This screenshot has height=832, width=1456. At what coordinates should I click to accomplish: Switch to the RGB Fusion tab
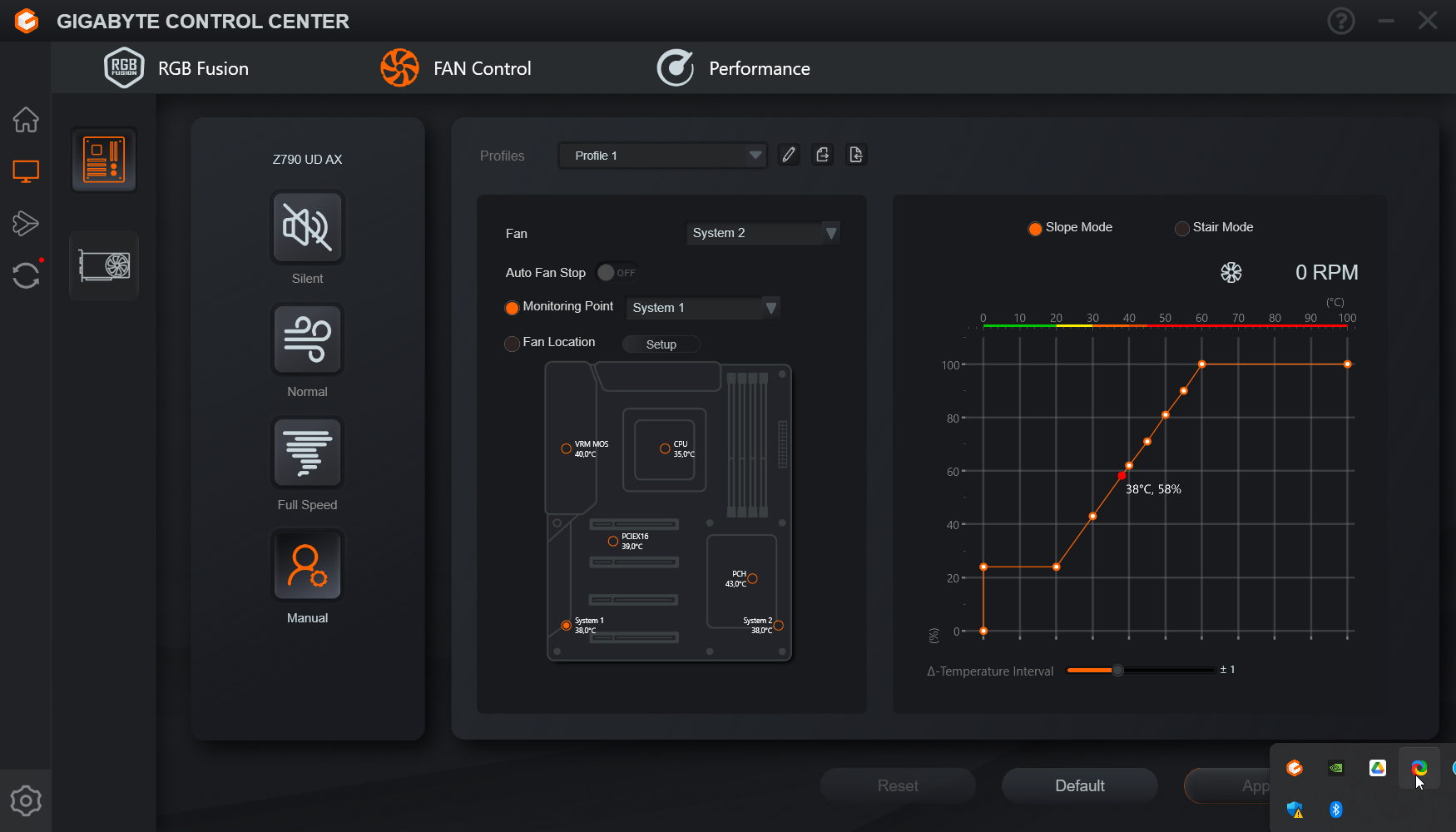pos(177,68)
